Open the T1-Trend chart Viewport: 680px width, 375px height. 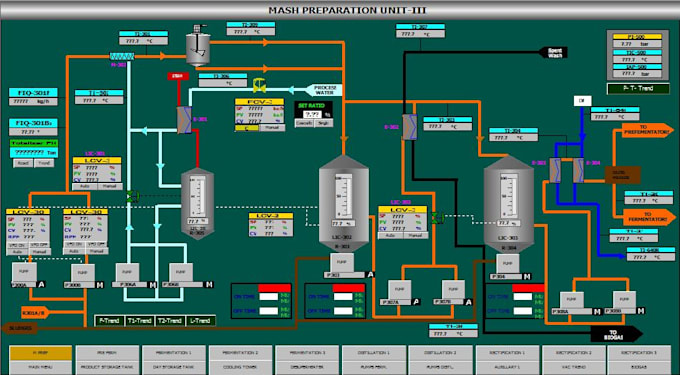click(140, 321)
